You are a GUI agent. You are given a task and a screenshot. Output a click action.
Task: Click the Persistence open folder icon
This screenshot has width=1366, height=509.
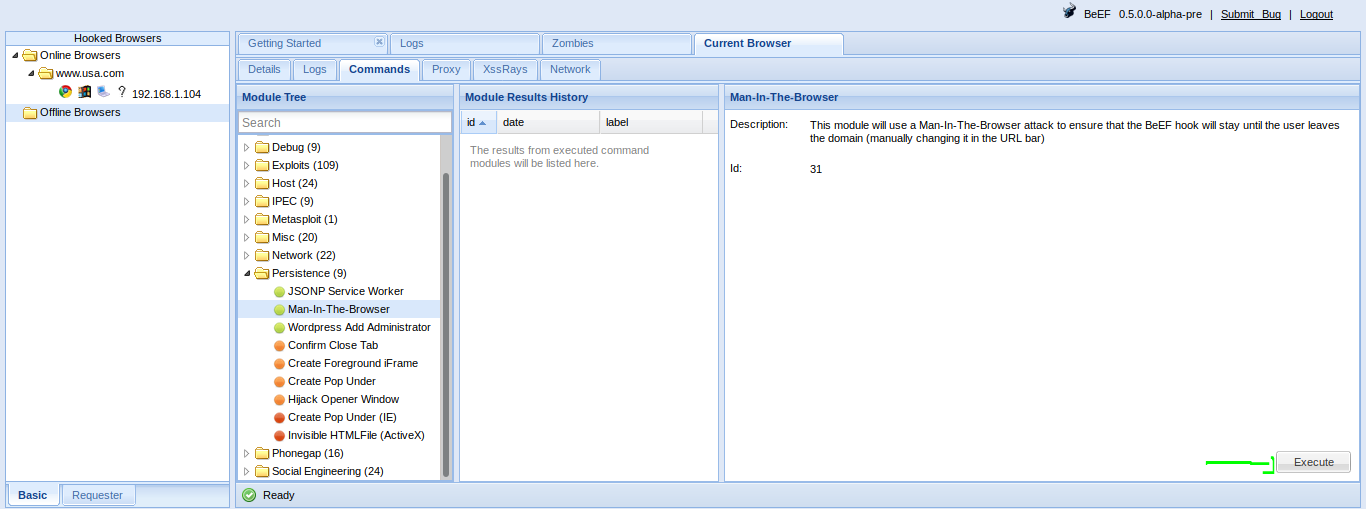262,273
